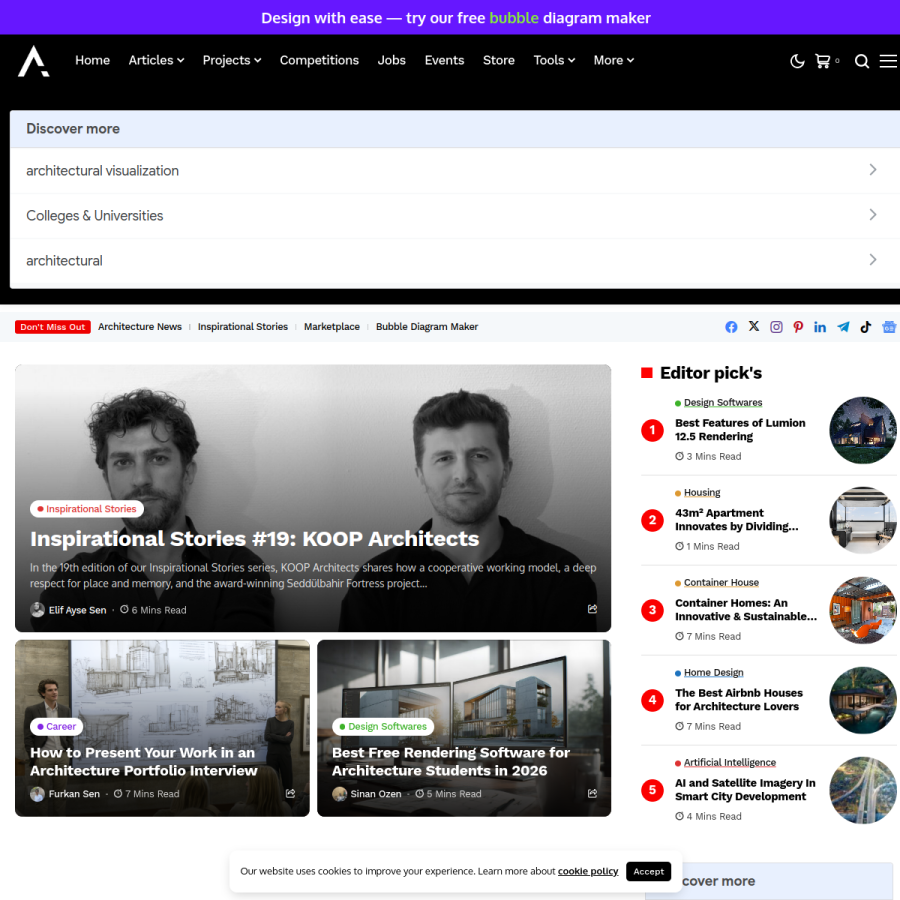Viewport: 900px width, 900px height.
Task: Click the Don't Miss Out badge
Action: [53, 327]
